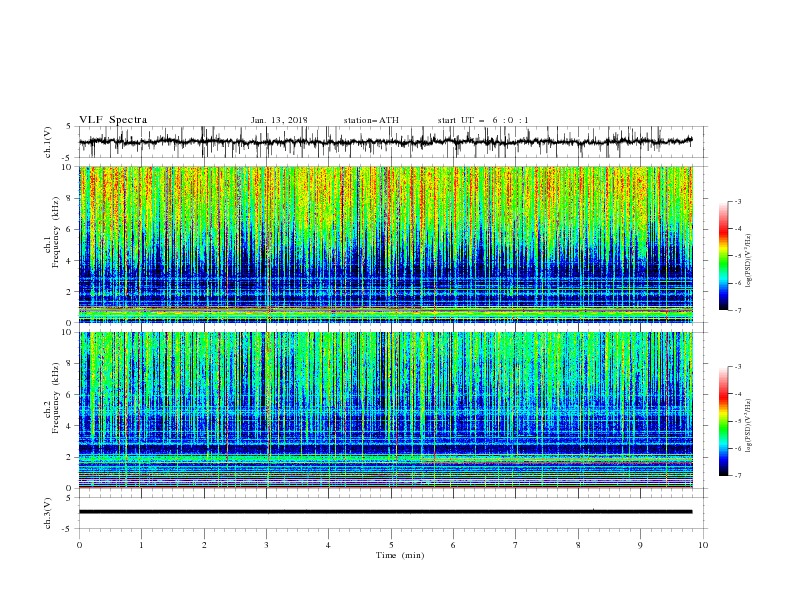Click time axis tick label '3'
Image resolution: width=792 pixels, height=612 pixels.
click(266, 545)
